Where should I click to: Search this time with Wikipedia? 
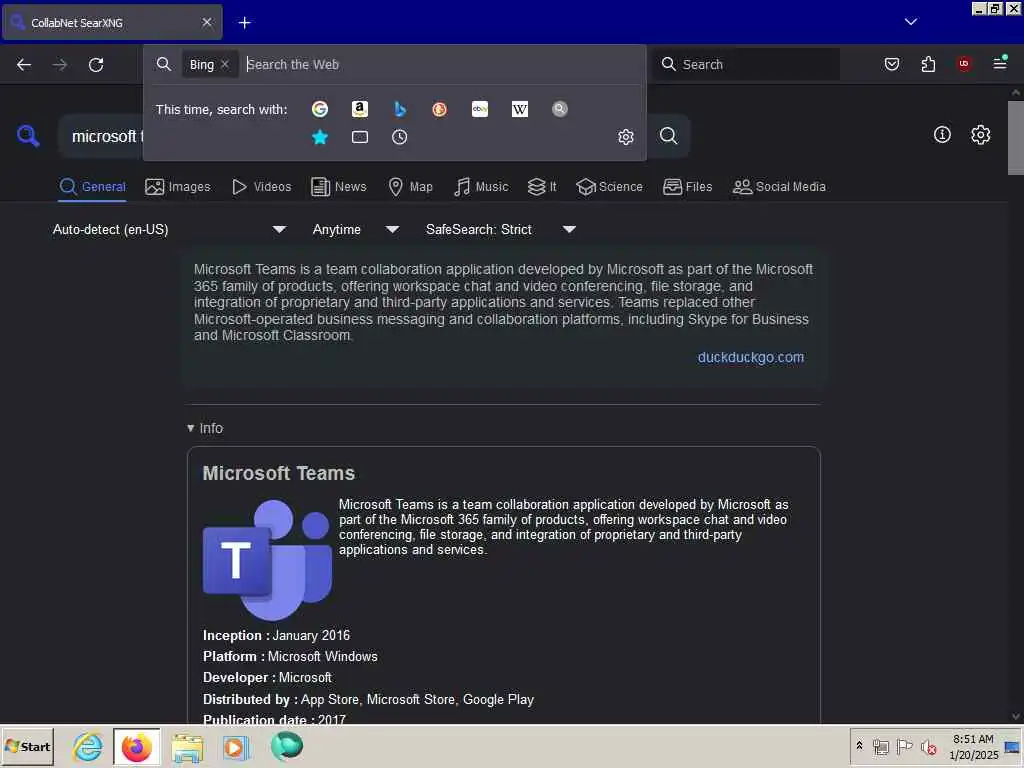click(x=520, y=109)
